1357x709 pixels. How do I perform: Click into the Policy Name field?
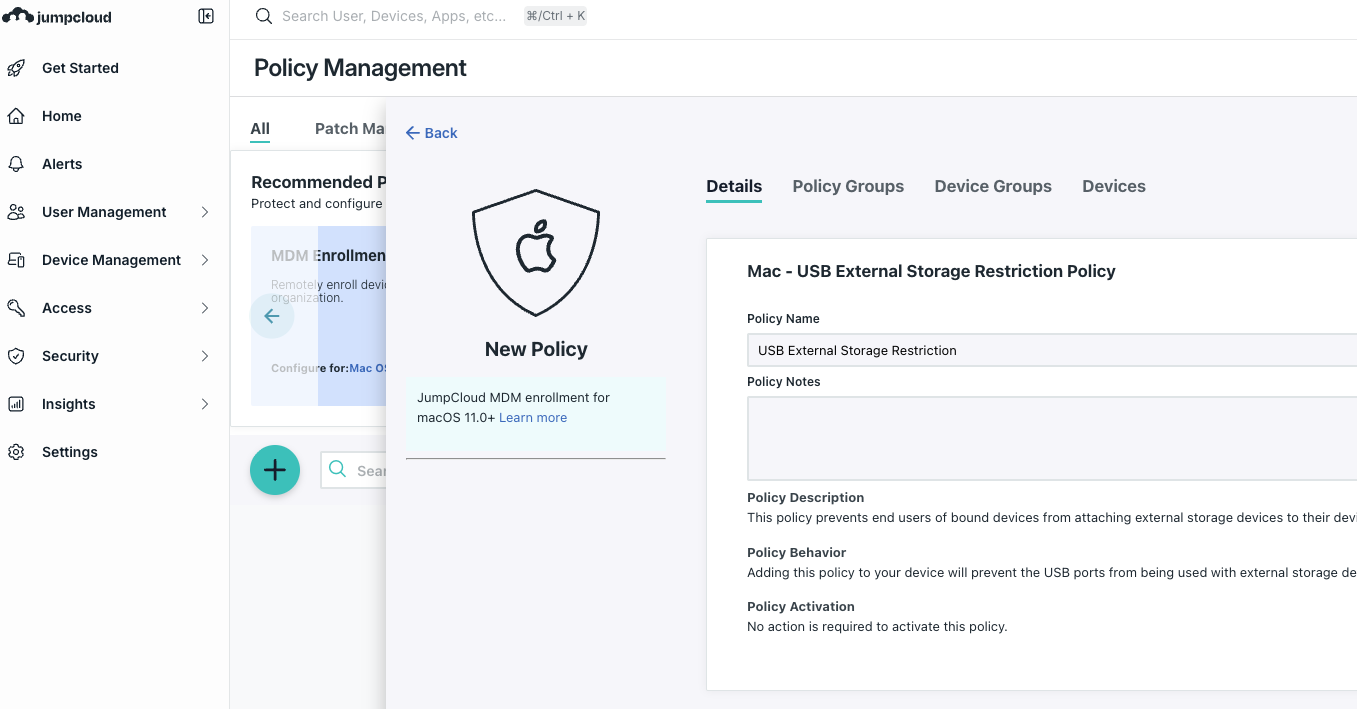point(1052,350)
